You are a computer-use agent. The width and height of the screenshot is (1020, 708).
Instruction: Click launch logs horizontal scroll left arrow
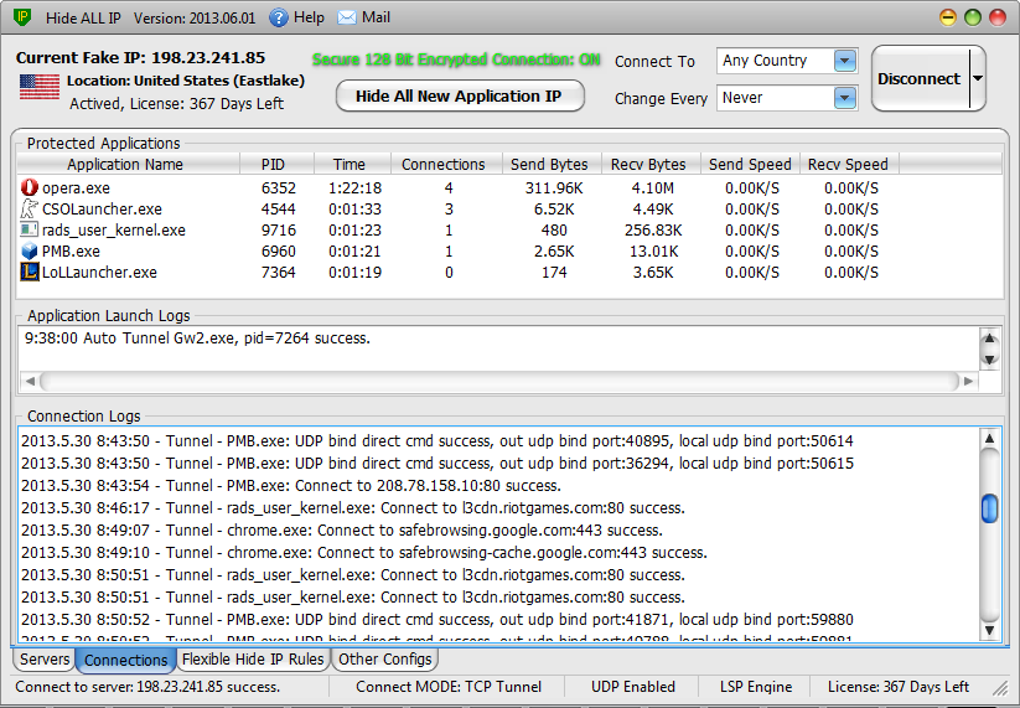click(x=30, y=381)
